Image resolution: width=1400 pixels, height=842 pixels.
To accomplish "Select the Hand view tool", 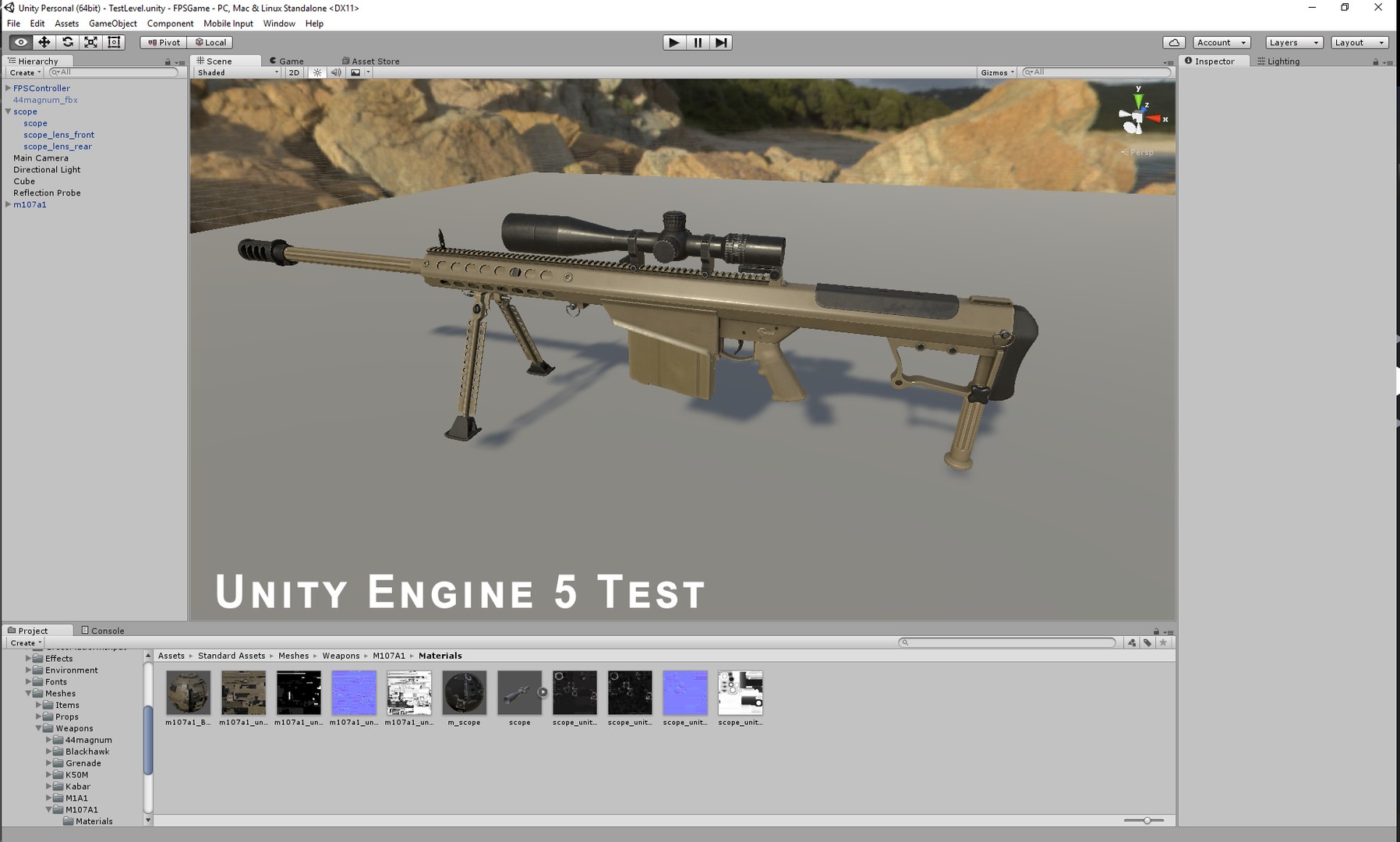I will tap(21, 42).
